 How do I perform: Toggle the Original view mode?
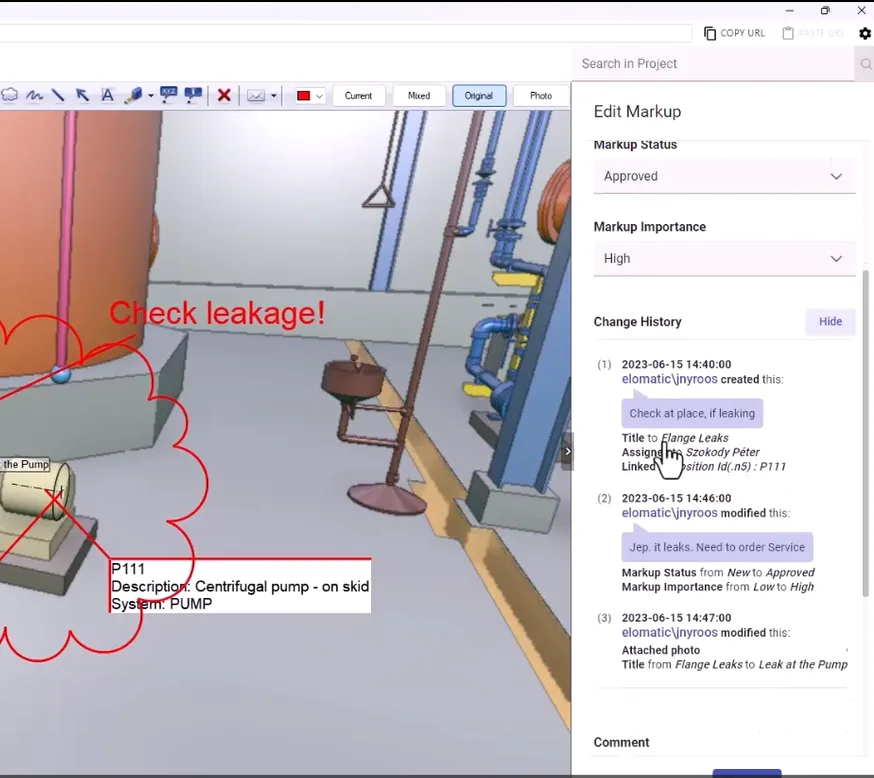[479, 96]
